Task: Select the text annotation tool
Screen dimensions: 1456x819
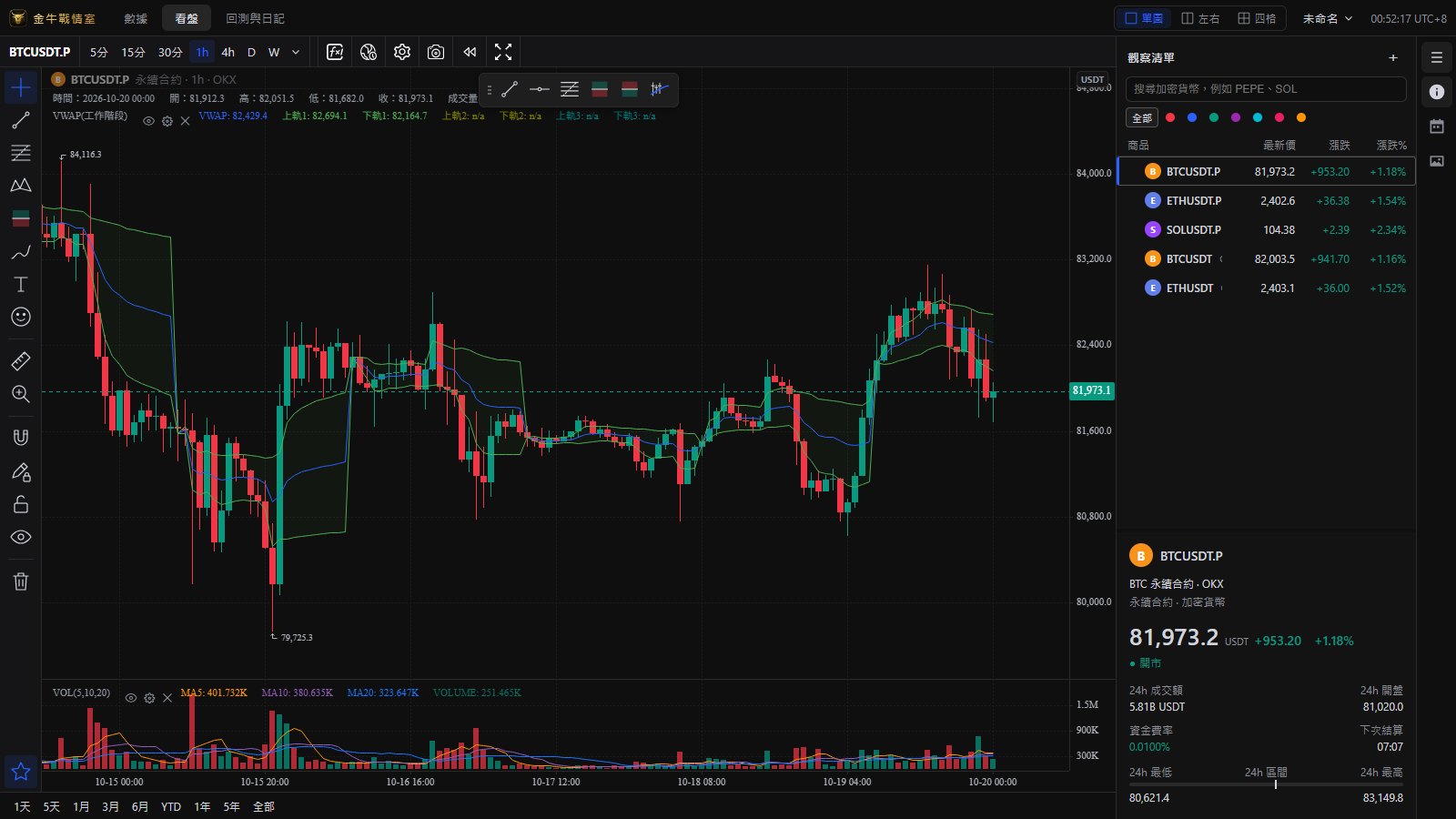Action: (21, 285)
